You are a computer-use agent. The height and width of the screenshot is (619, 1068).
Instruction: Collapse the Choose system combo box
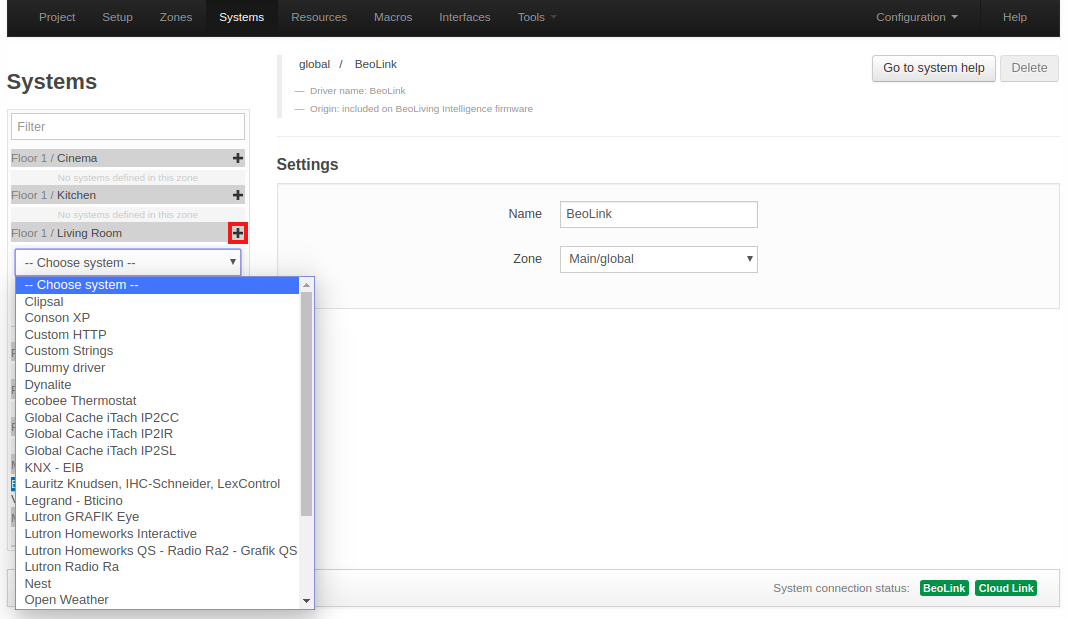click(128, 263)
